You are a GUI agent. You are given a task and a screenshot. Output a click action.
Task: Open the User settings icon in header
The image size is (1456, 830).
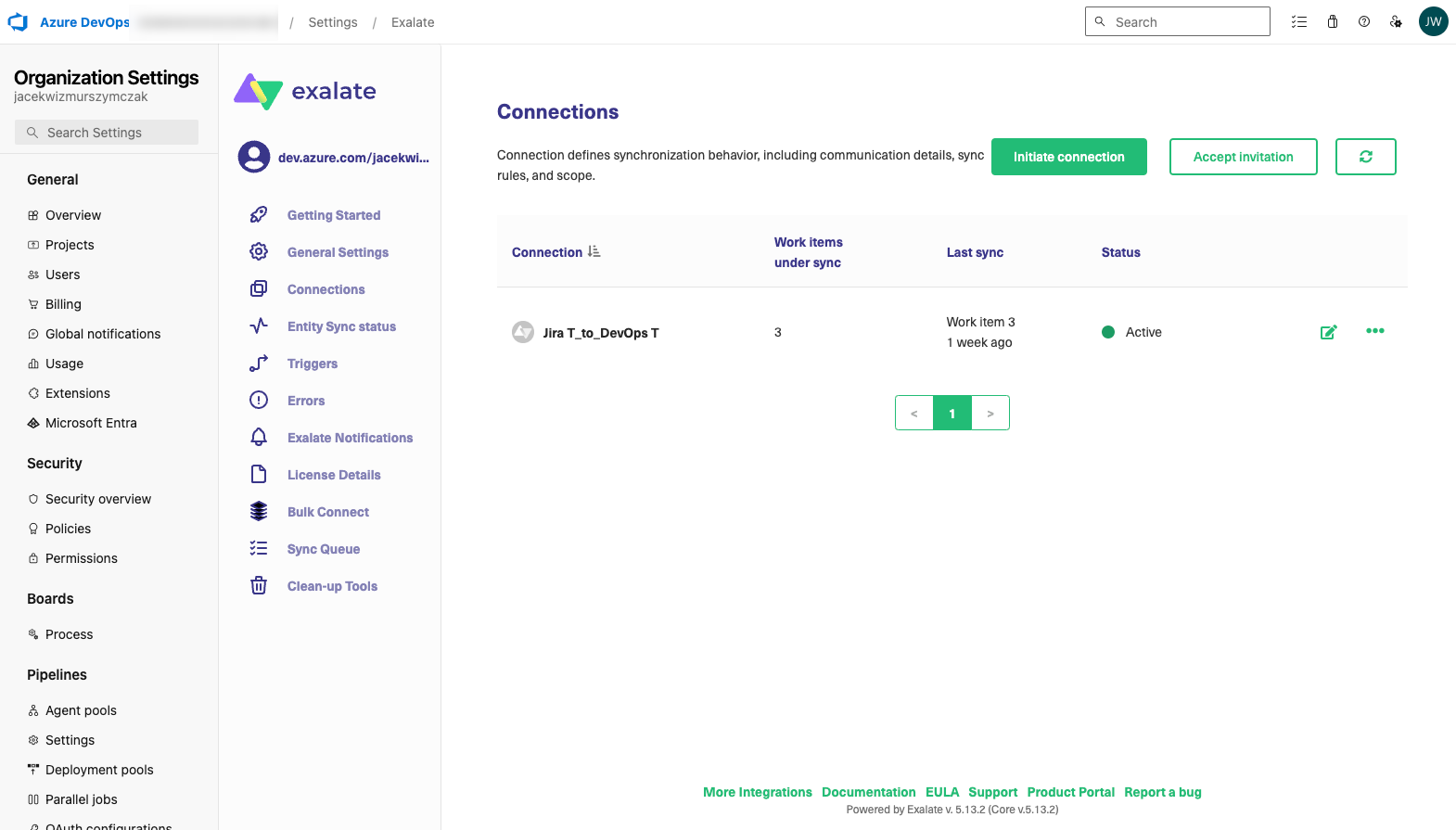point(1396,22)
